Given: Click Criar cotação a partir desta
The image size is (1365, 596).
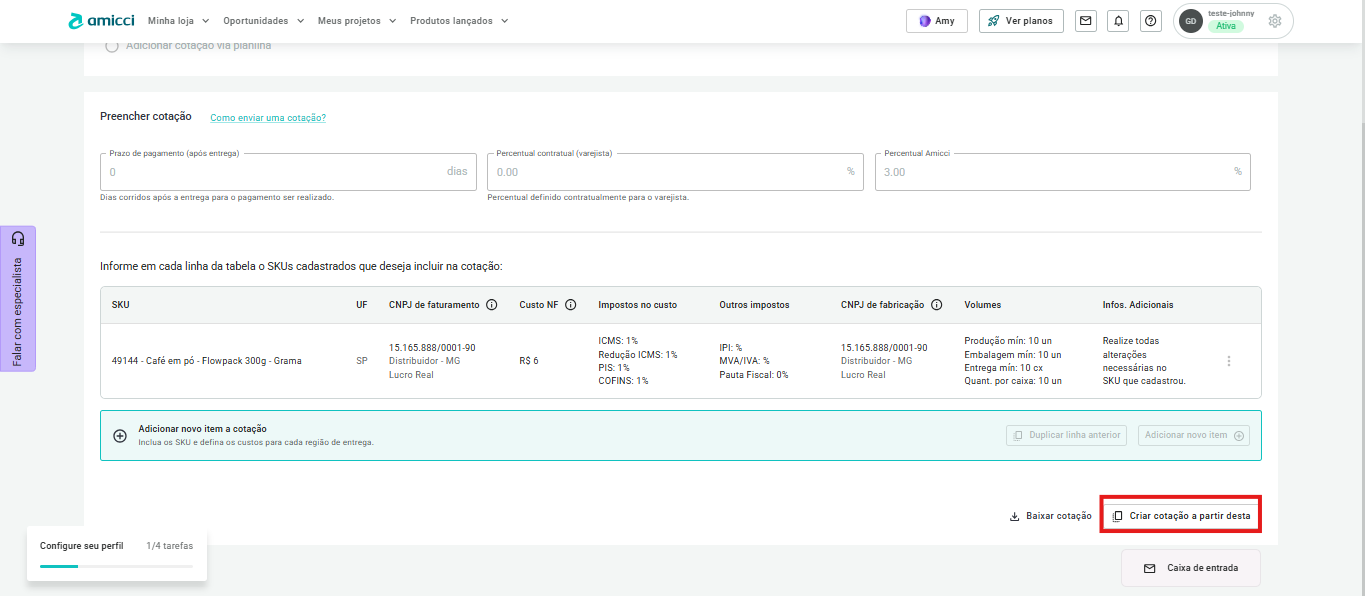Looking at the screenshot, I should point(1181,516).
